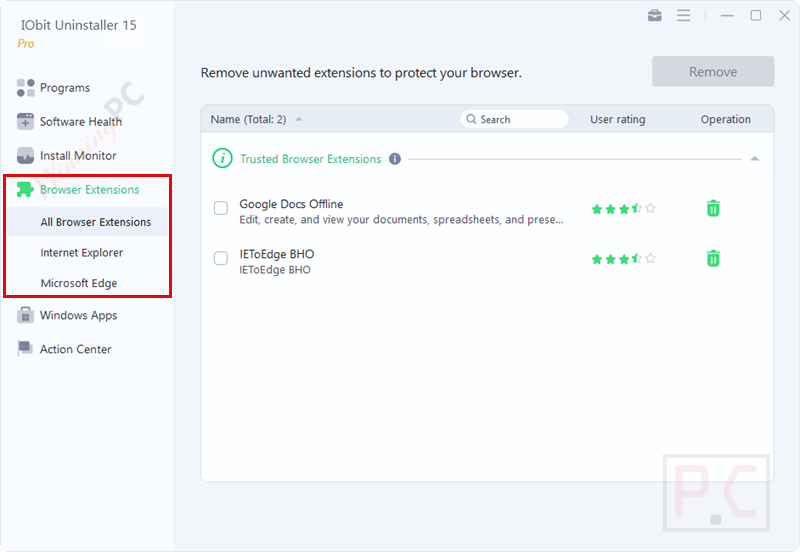The height and width of the screenshot is (552, 800).
Task: Click IEToEdge BHO star rating
Action: click(623, 259)
